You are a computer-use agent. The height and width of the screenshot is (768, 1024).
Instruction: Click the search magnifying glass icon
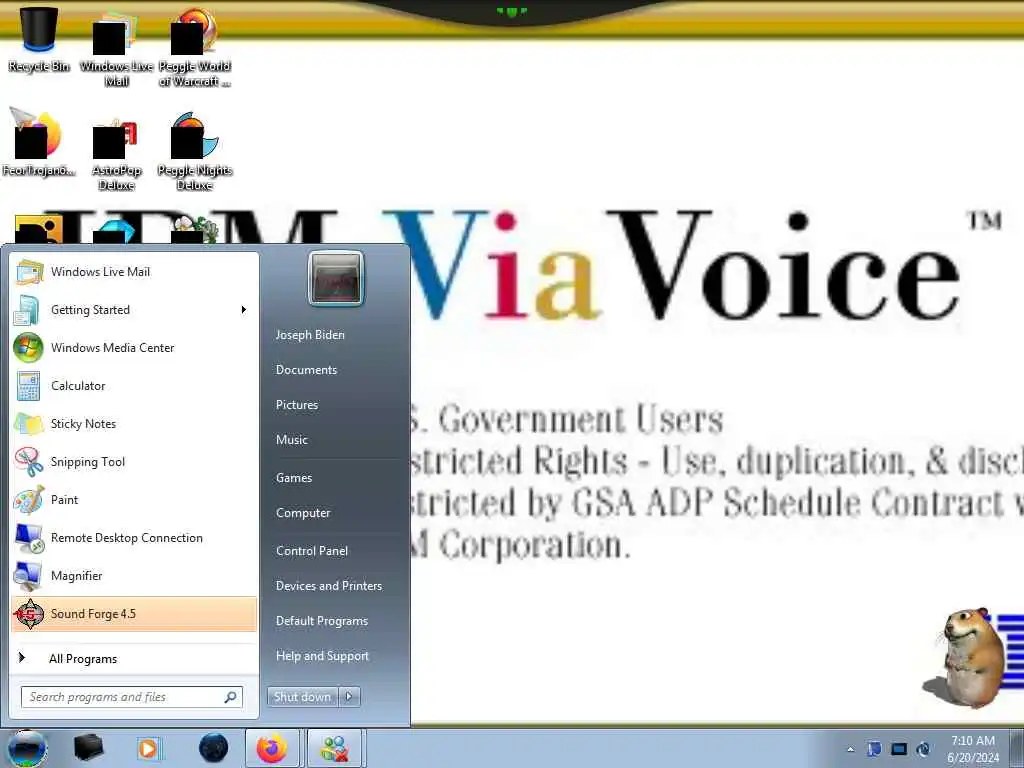tap(231, 697)
